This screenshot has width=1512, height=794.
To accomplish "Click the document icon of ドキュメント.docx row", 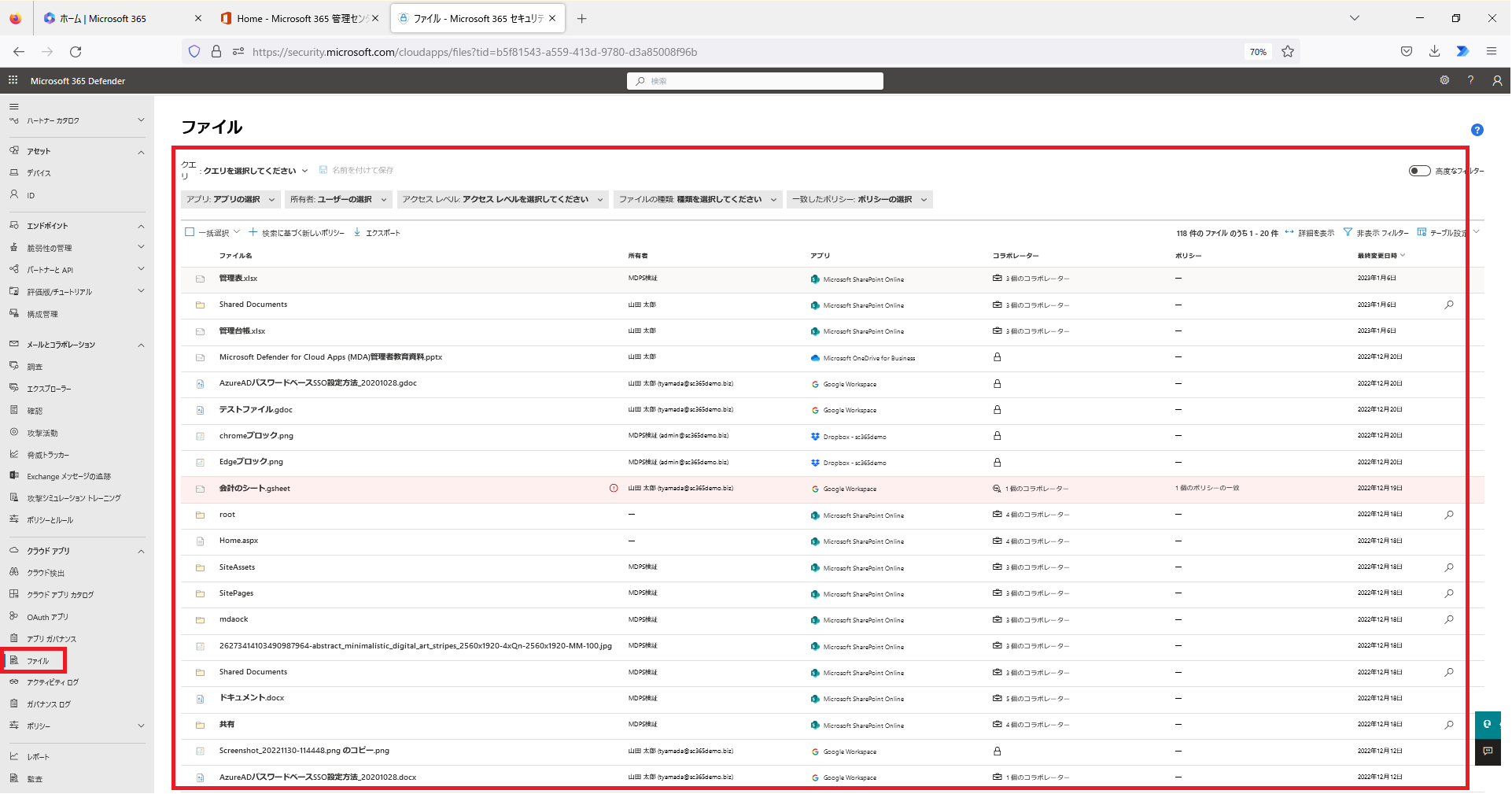I will click(x=200, y=699).
